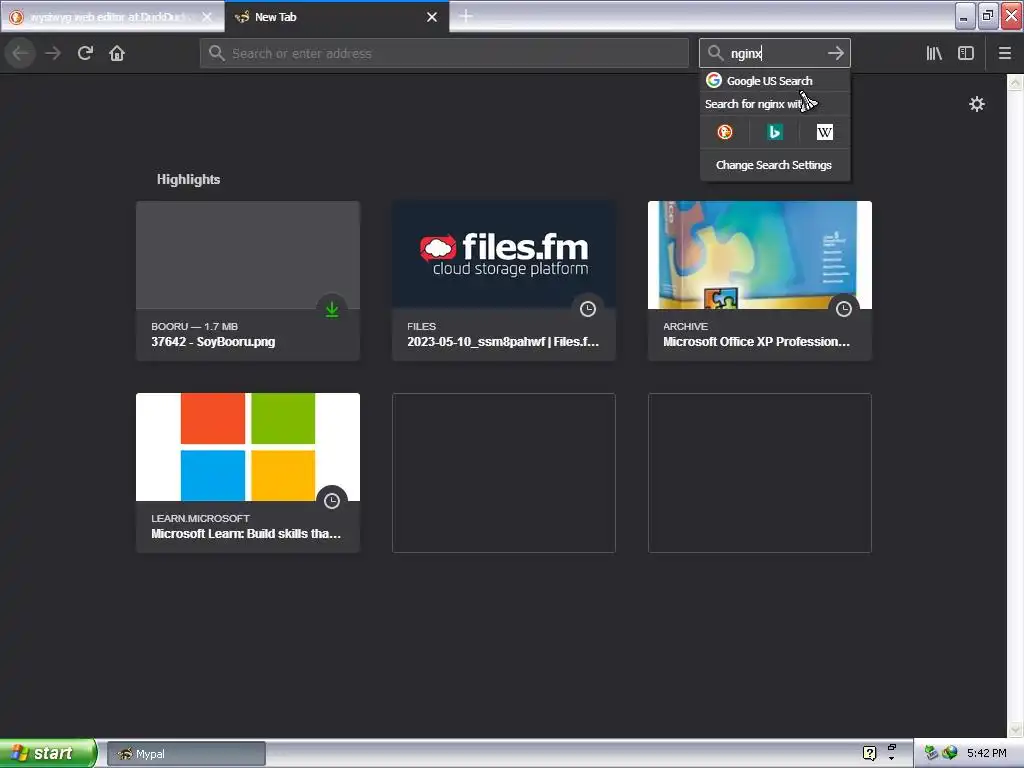Open the files.fm cloud storage highlight

click(x=504, y=281)
